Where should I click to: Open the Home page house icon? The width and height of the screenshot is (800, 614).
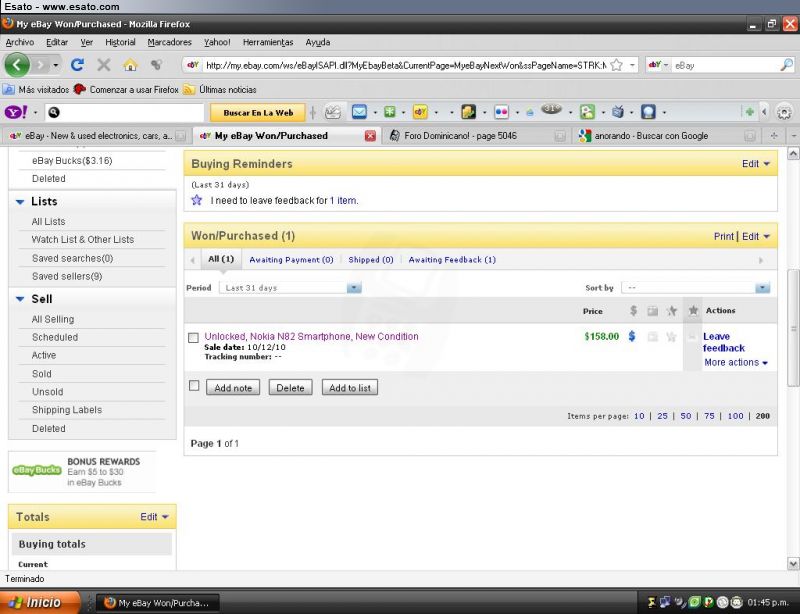(131, 65)
